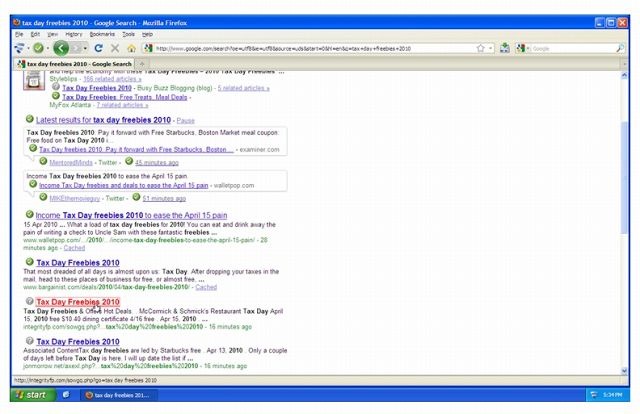
Task: Click rating icon beside Busy Buzz Blogging link
Action: [x=56, y=87]
